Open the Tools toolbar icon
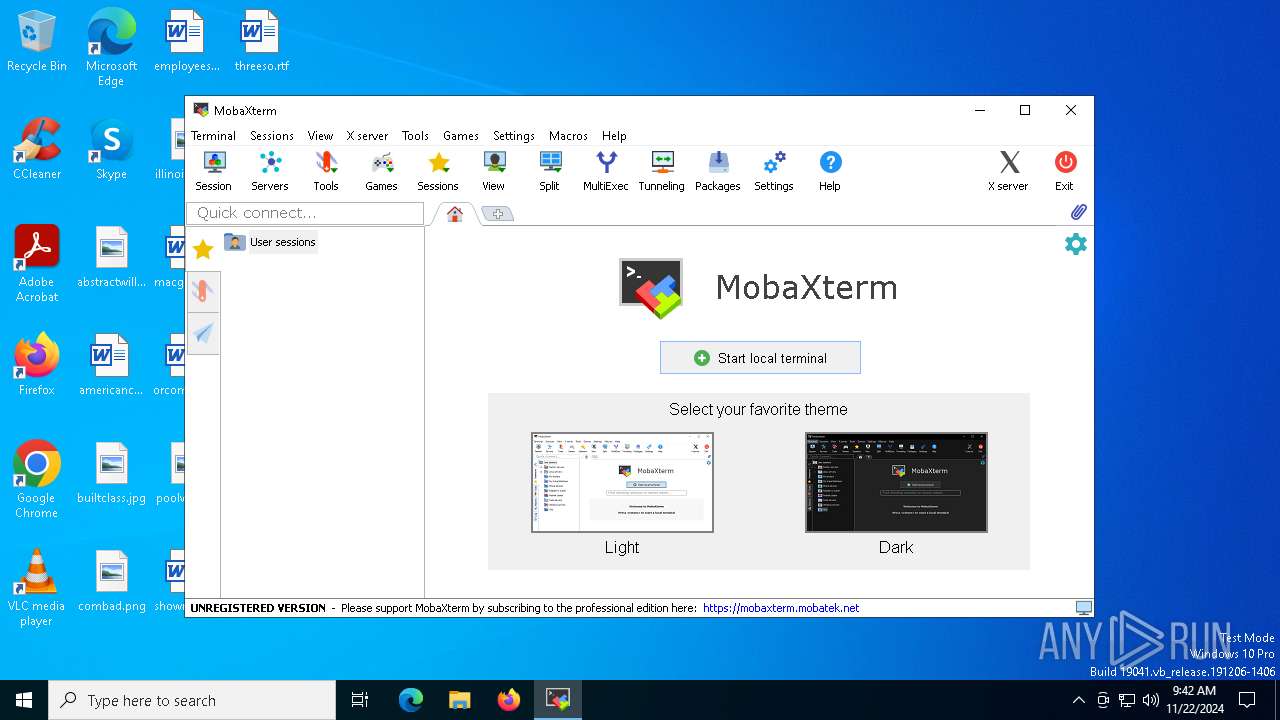 pyautogui.click(x=326, y=171)
